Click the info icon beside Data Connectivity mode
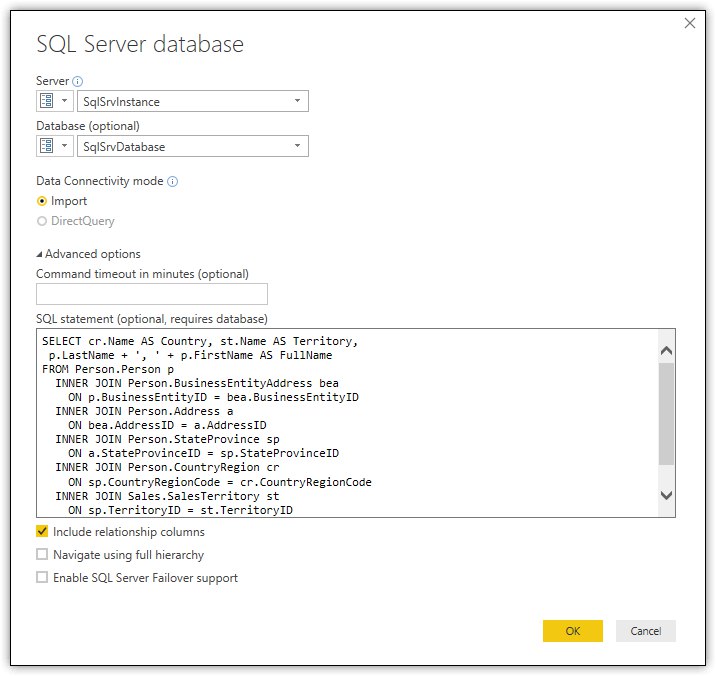716x676 pixels. [x=173, y=181]
